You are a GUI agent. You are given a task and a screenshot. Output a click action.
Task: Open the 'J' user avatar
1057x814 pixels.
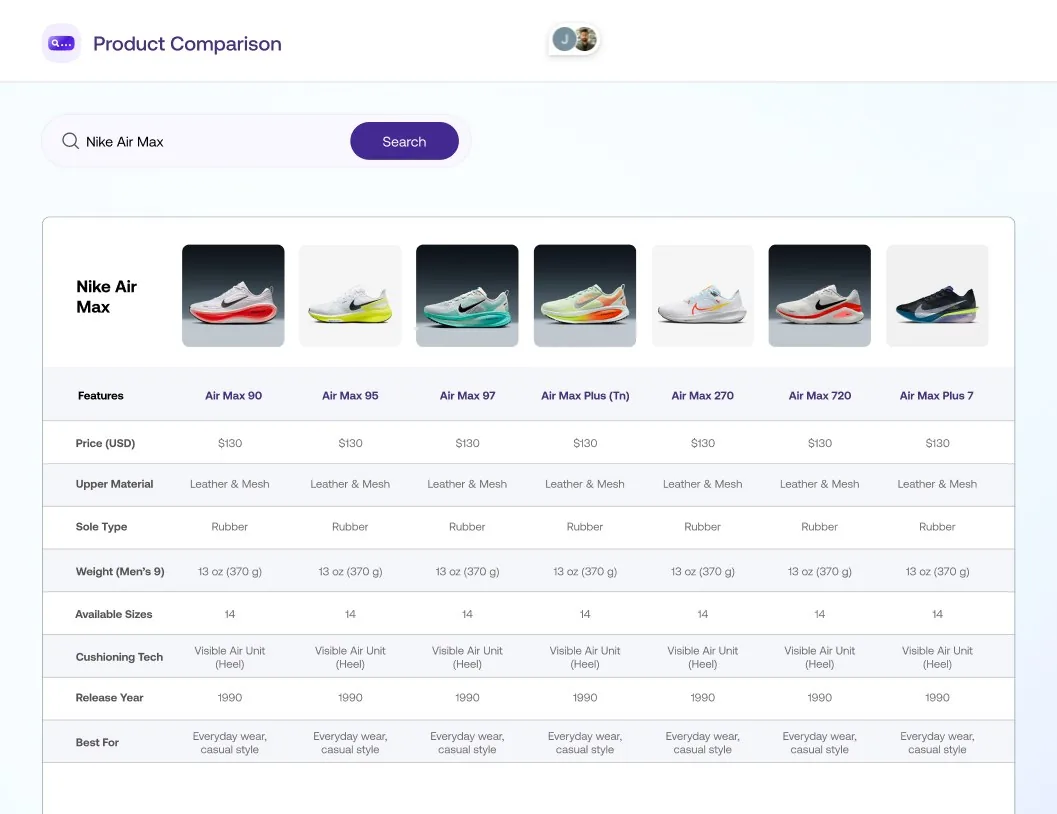click(564, 39)
